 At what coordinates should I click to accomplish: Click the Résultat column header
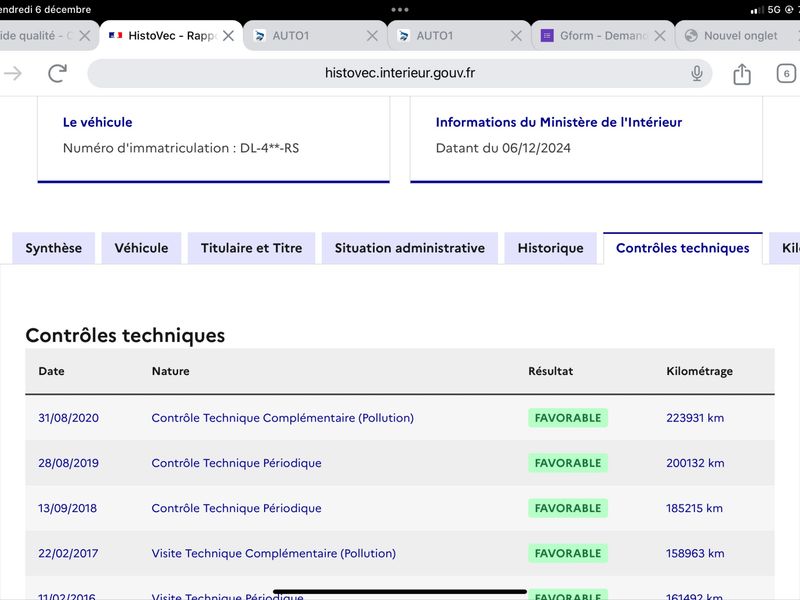click(x=551, y=371)
